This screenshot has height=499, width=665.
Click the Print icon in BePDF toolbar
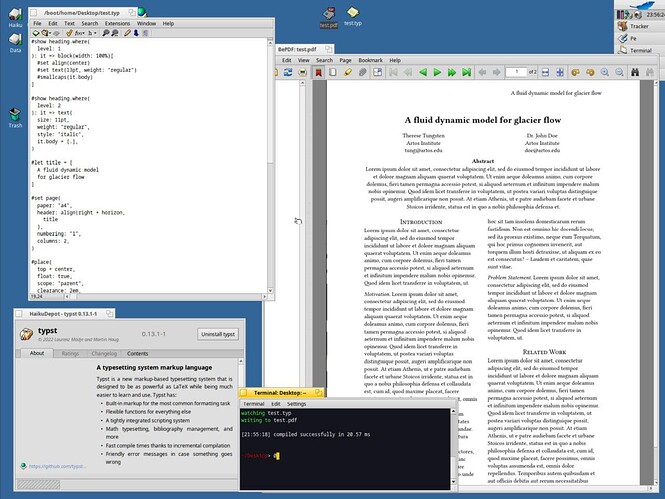tap(302, 72)
